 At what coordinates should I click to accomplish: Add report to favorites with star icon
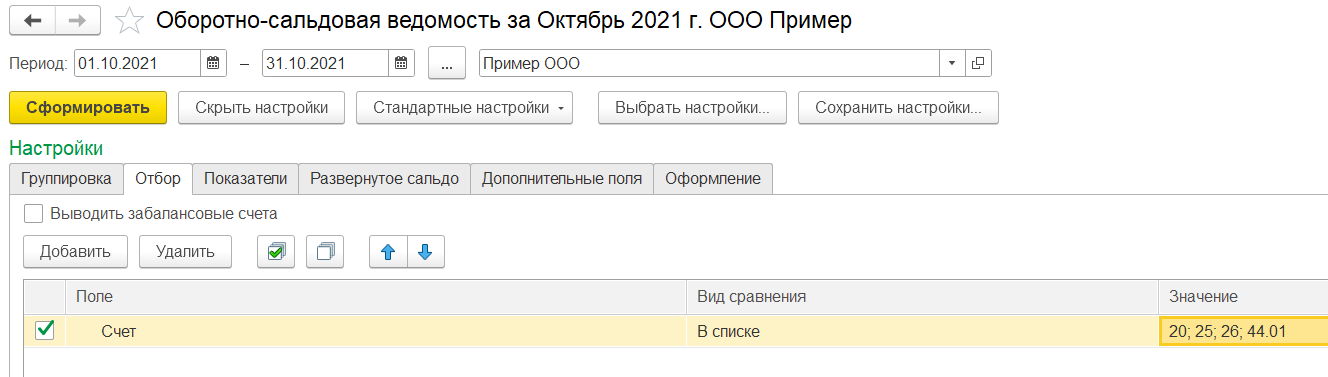coord(128,20)
